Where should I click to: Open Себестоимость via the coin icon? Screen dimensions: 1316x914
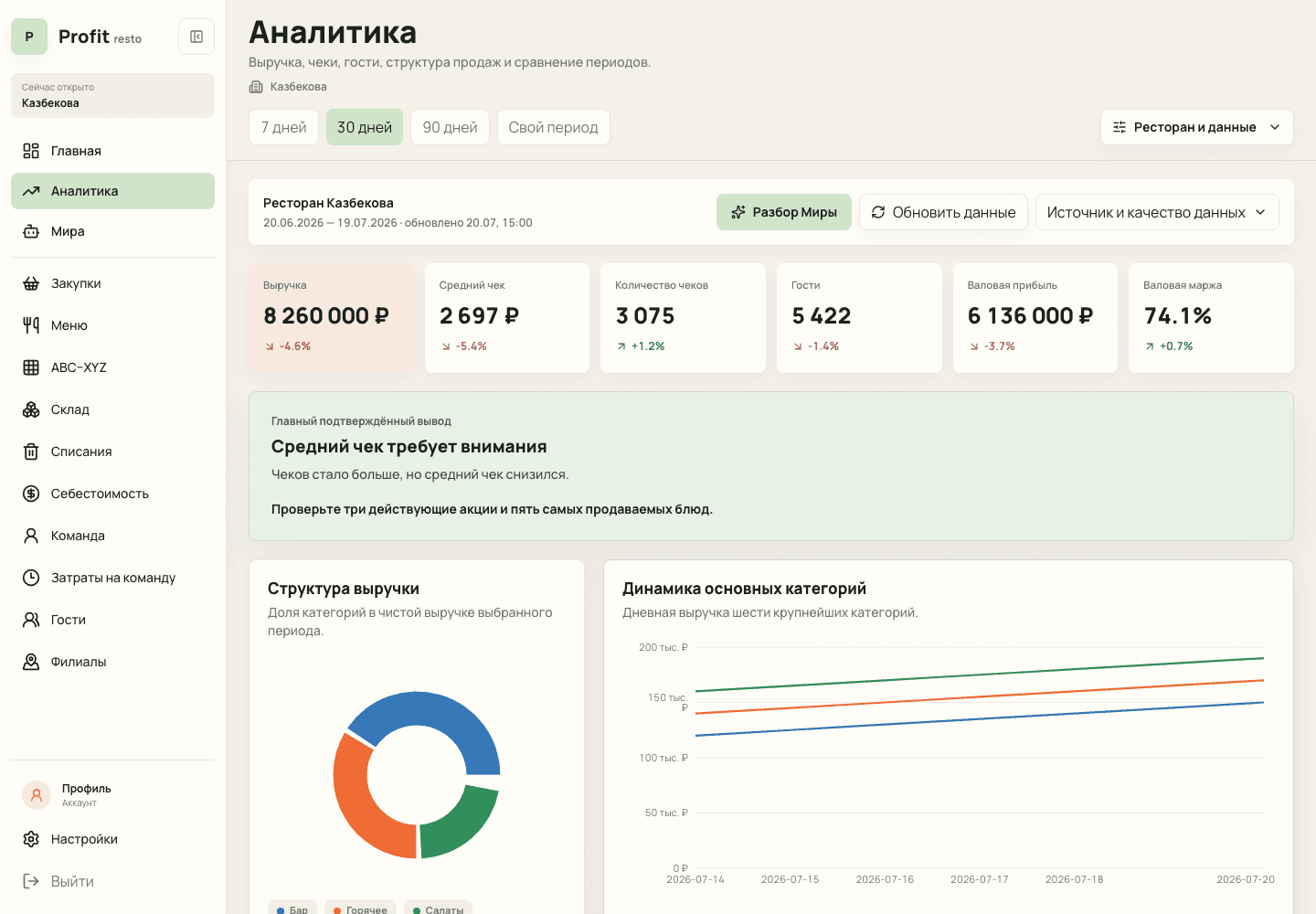pyautogui.click(x=31, y=494)
